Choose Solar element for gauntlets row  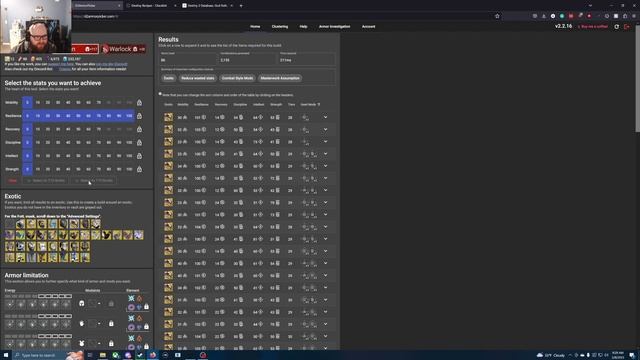click(139, 318)
